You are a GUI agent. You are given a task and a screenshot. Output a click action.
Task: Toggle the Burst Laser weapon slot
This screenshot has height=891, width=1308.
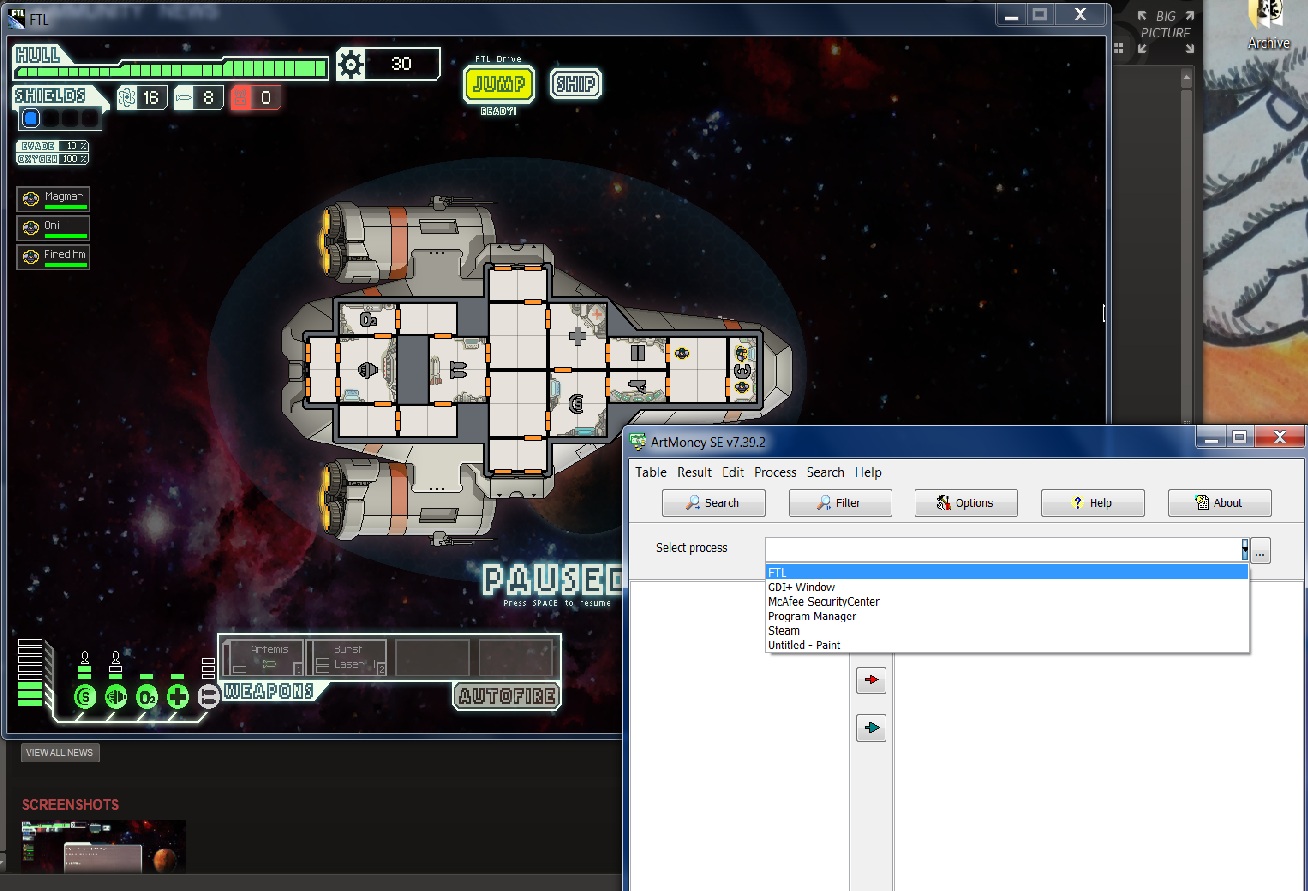[347, 658]
